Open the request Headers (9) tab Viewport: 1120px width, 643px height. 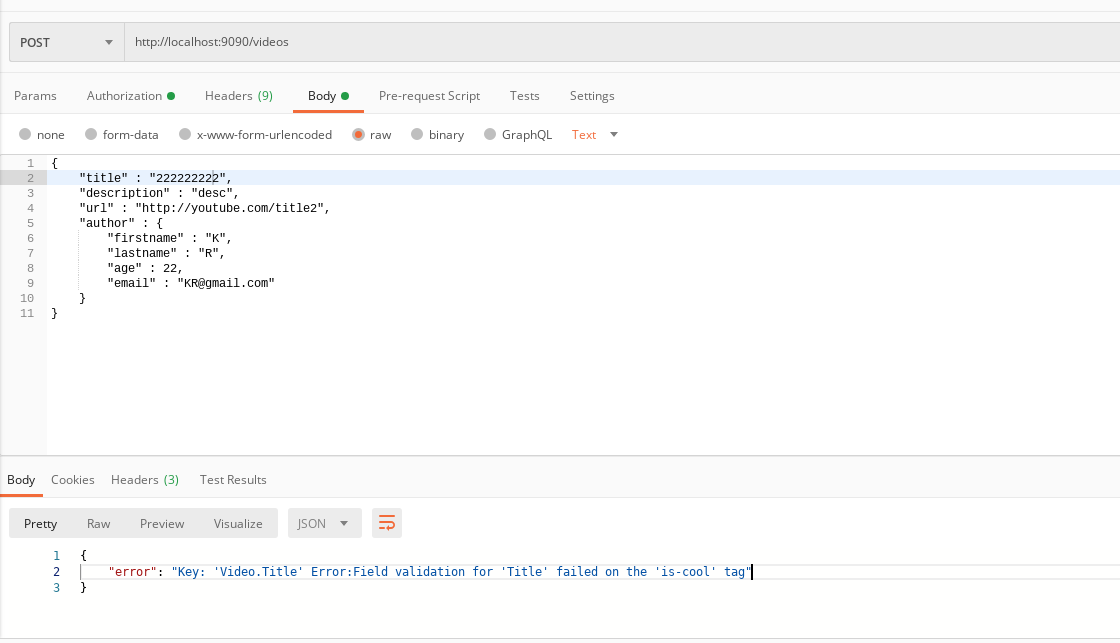238,96
